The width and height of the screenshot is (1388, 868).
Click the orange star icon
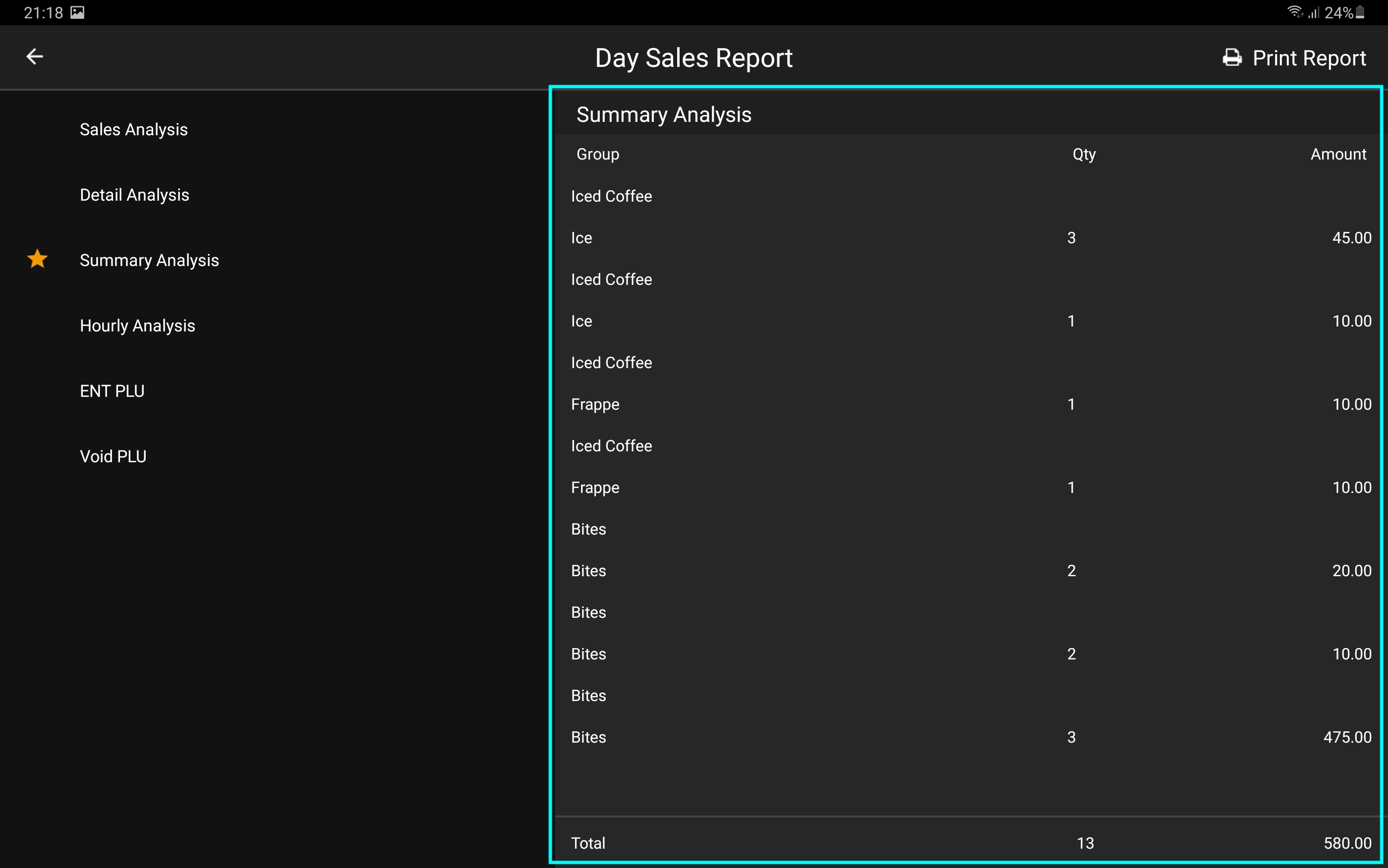click(x=37, y=259)
